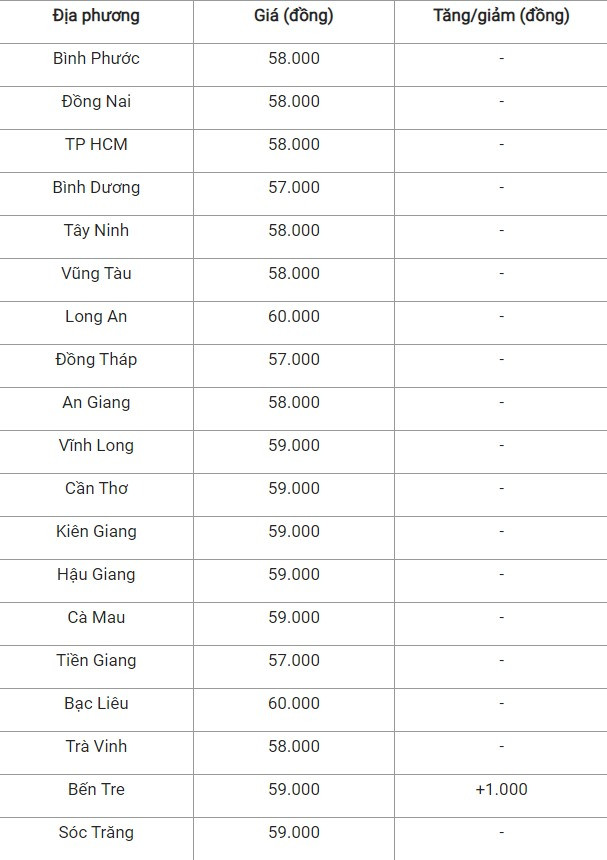The height and width of the screenshot is (860, 607).
Task: Click the Cần Thơ location cell
Action: [96, 488]
